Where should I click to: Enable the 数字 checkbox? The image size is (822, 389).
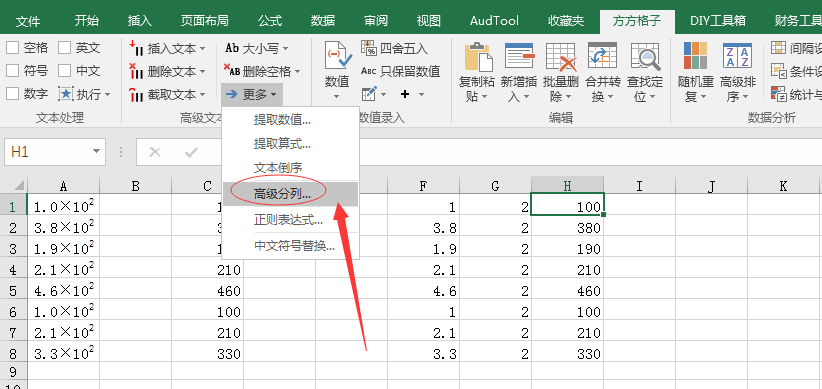12,94
